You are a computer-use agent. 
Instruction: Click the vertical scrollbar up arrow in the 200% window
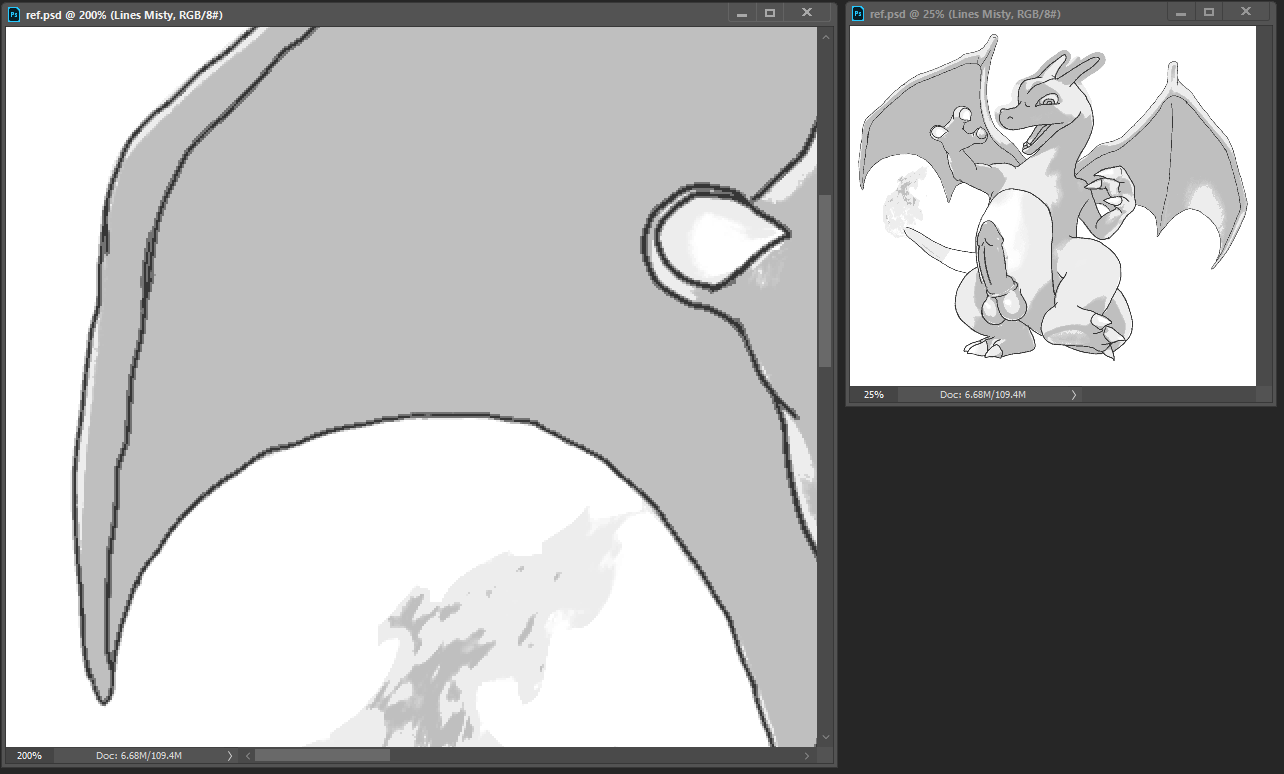[825, 37]
